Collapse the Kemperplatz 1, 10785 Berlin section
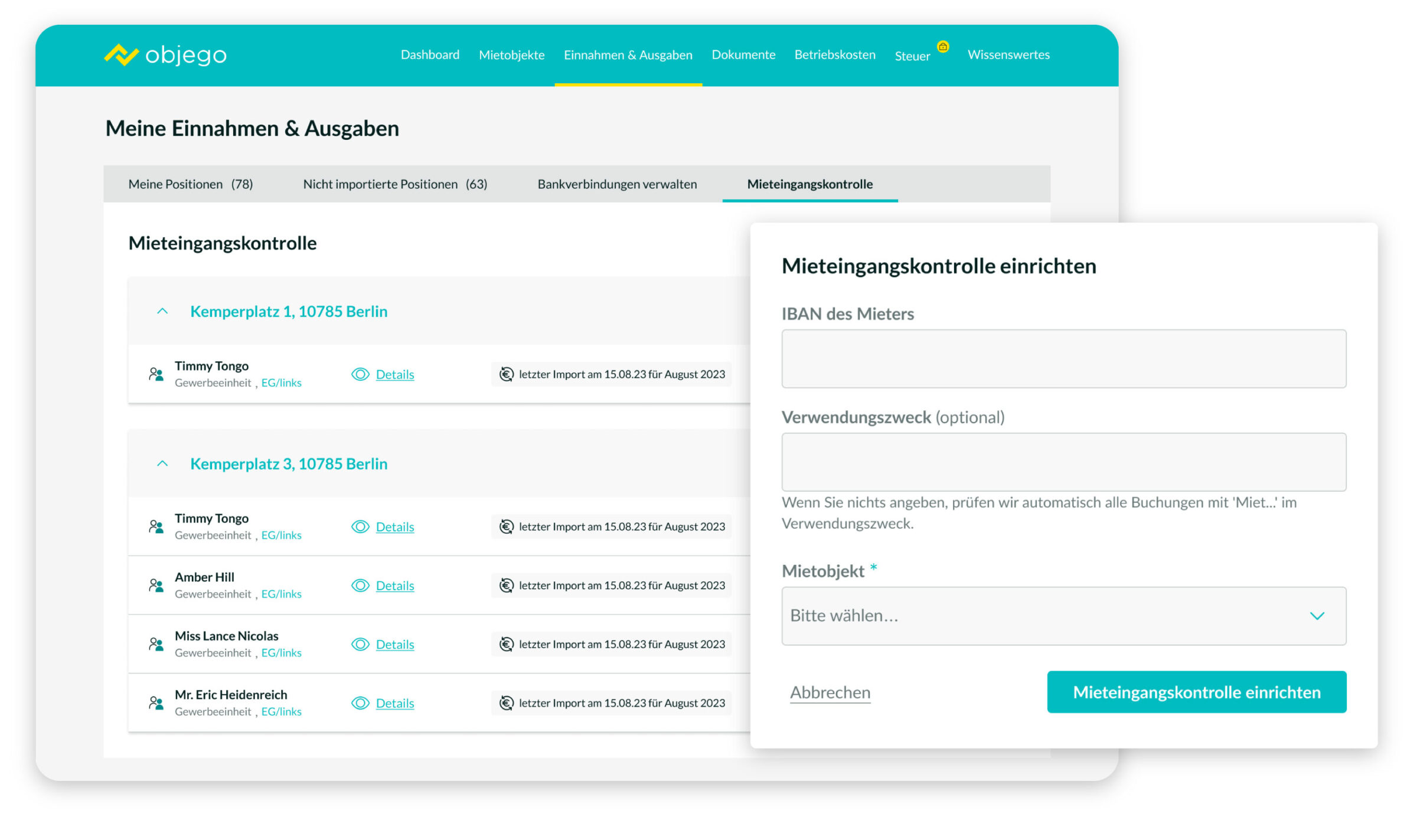The width and height of the screenshot is (1417, 840). click(x=162, y=311)
